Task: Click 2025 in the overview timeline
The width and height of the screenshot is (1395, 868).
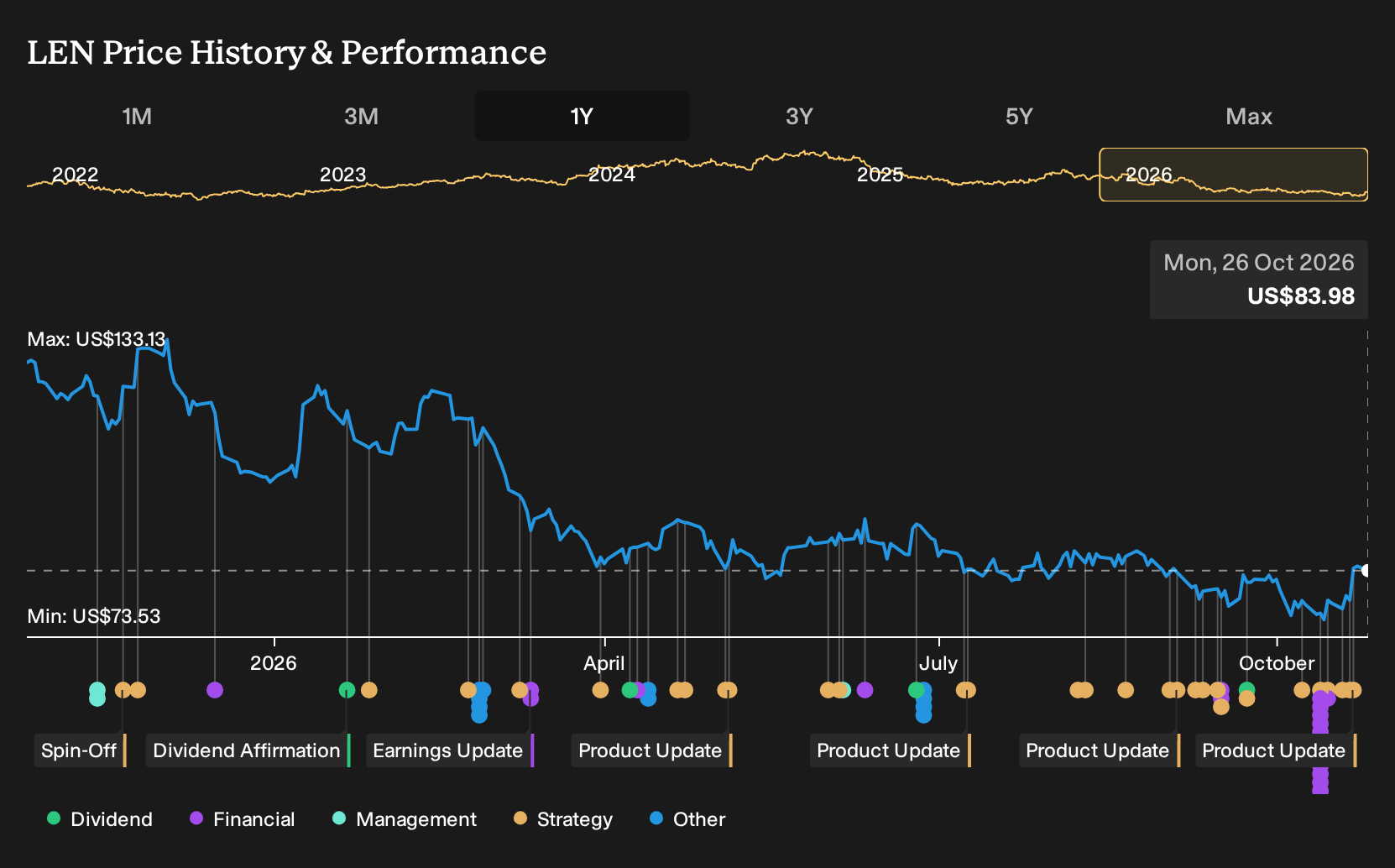Action: click(880, 175)
